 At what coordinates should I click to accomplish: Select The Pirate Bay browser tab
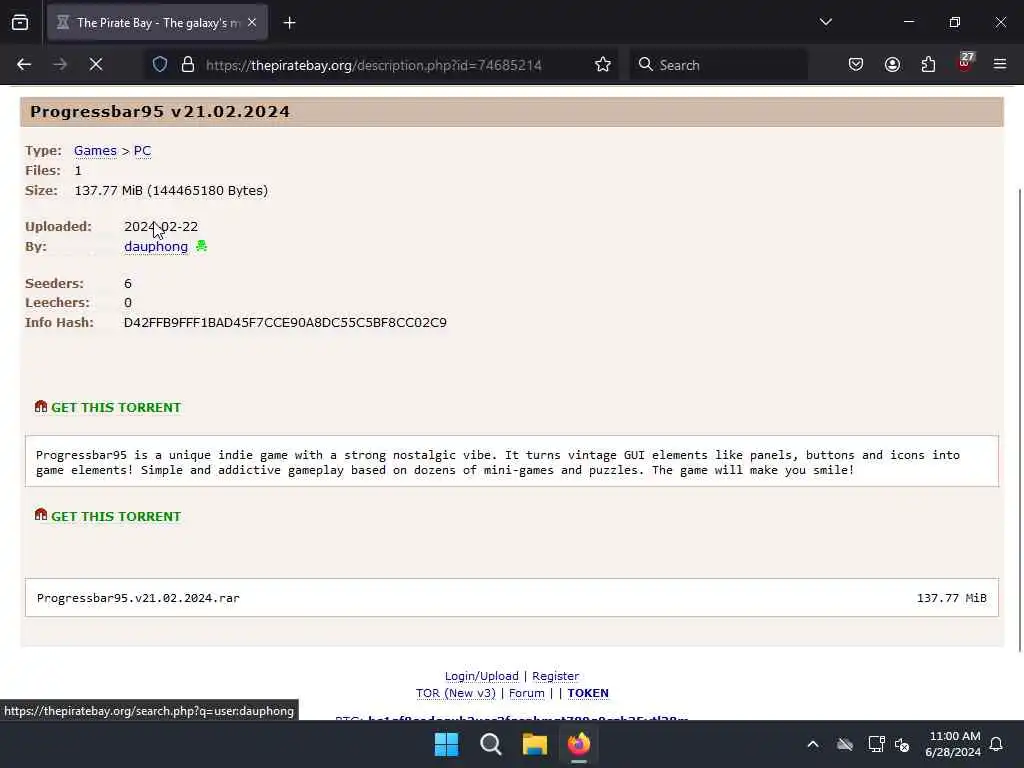[x=157, y=23]
